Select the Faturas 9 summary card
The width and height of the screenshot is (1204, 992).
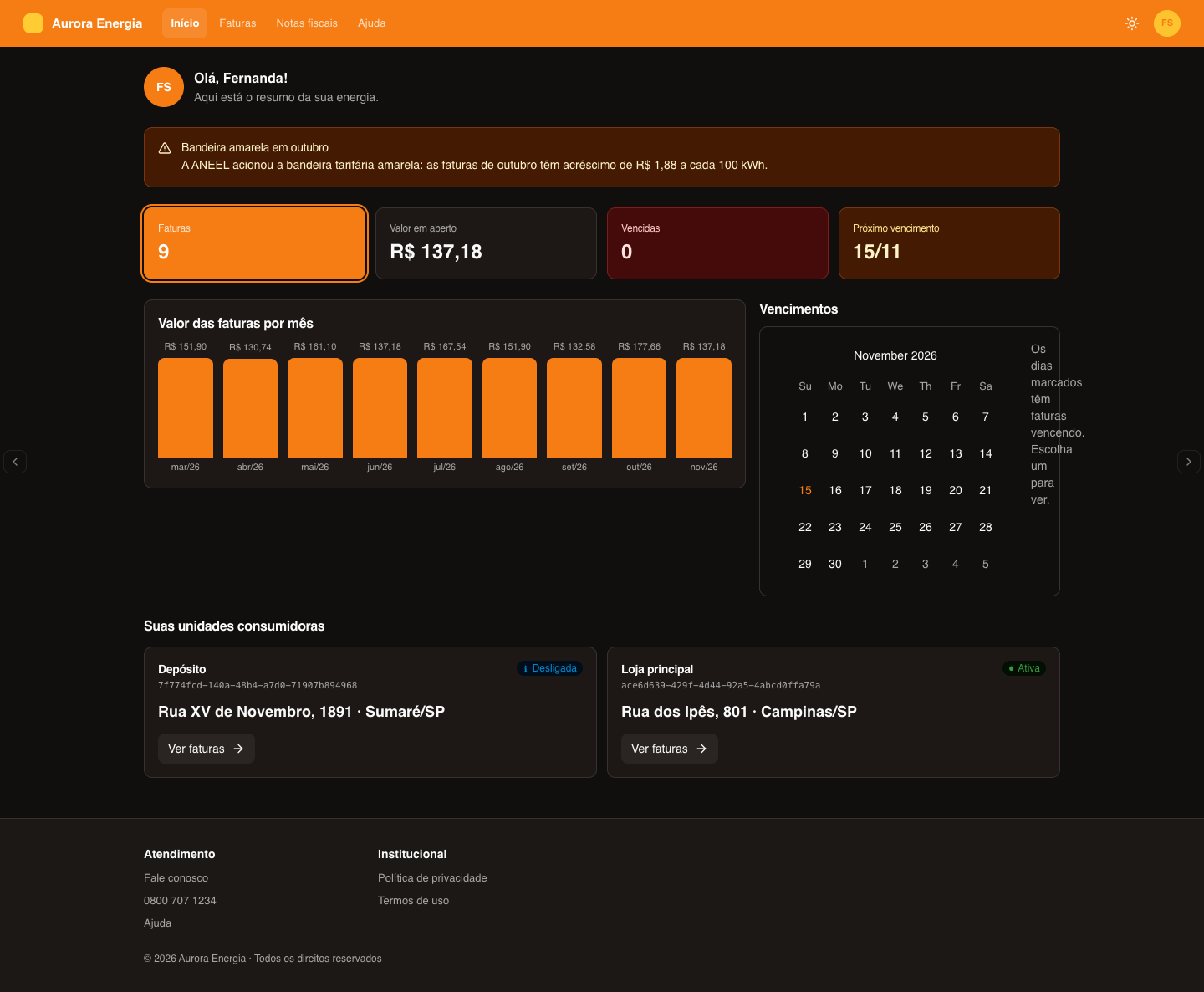(x=255, y=243)
